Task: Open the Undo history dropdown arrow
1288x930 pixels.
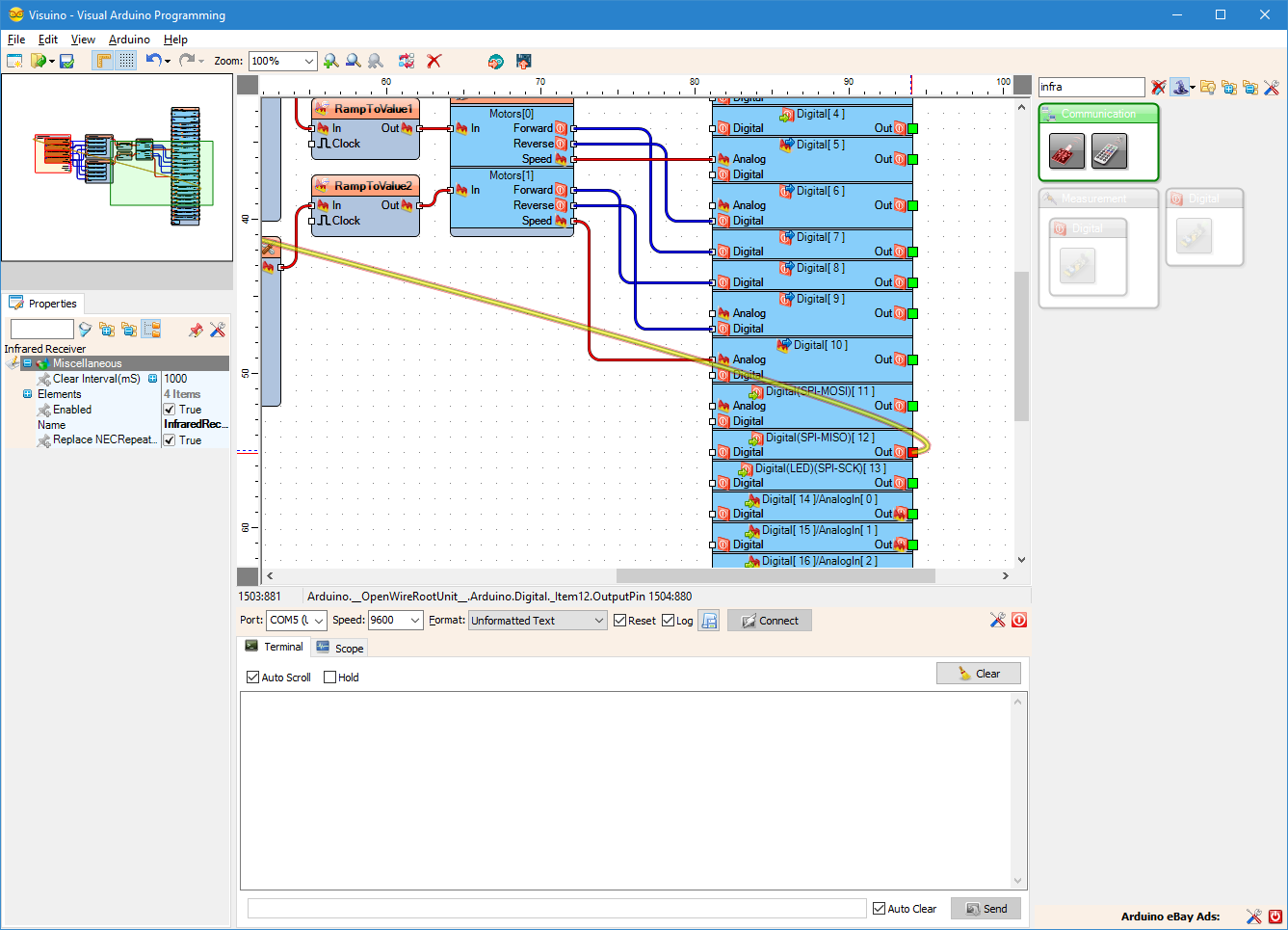Action: pyautogui.click(x=168, y=62)
